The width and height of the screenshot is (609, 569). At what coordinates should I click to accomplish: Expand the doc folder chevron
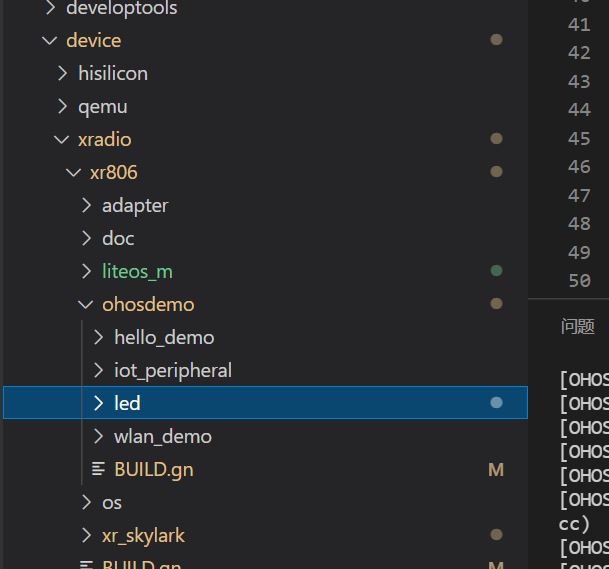(86, 238)
